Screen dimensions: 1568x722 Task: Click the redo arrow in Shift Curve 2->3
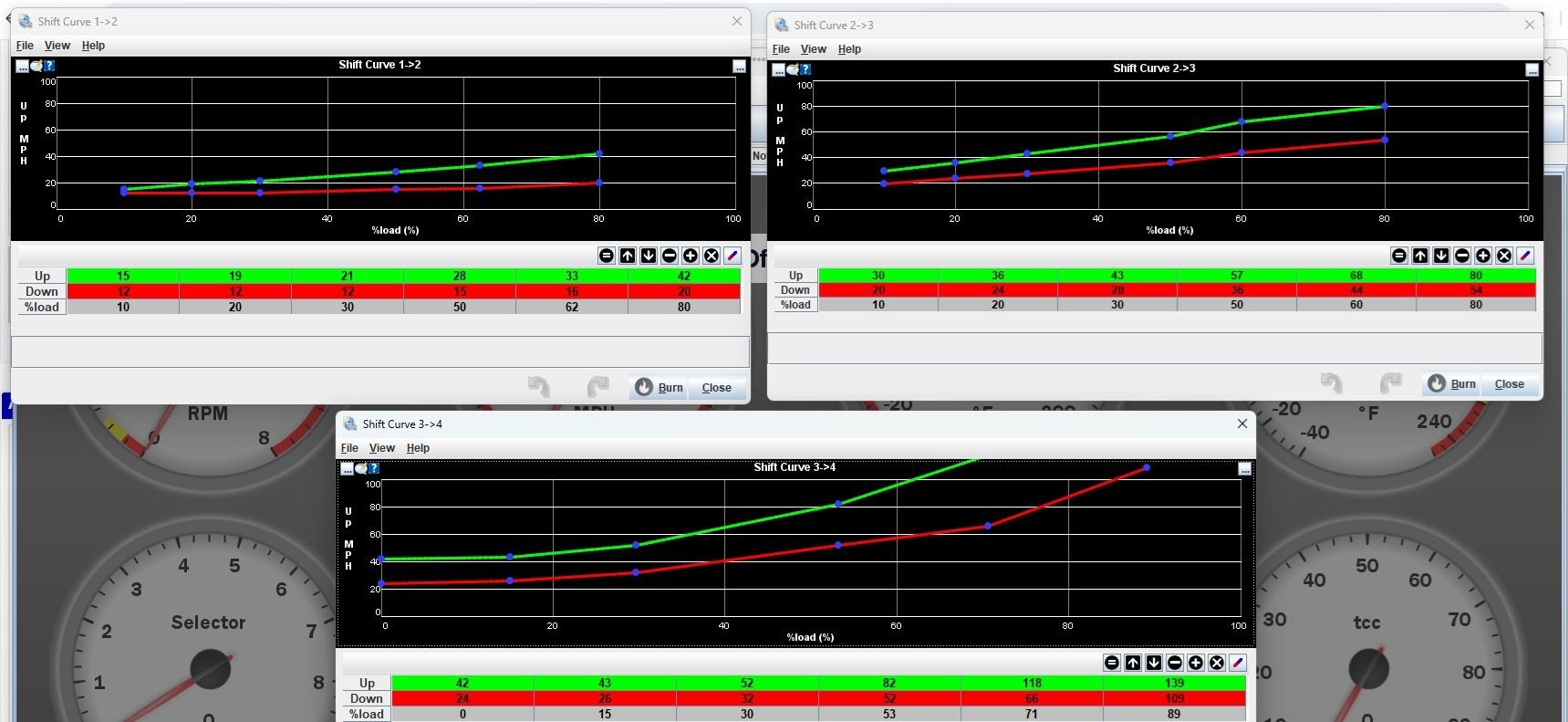coord(1390,383)
